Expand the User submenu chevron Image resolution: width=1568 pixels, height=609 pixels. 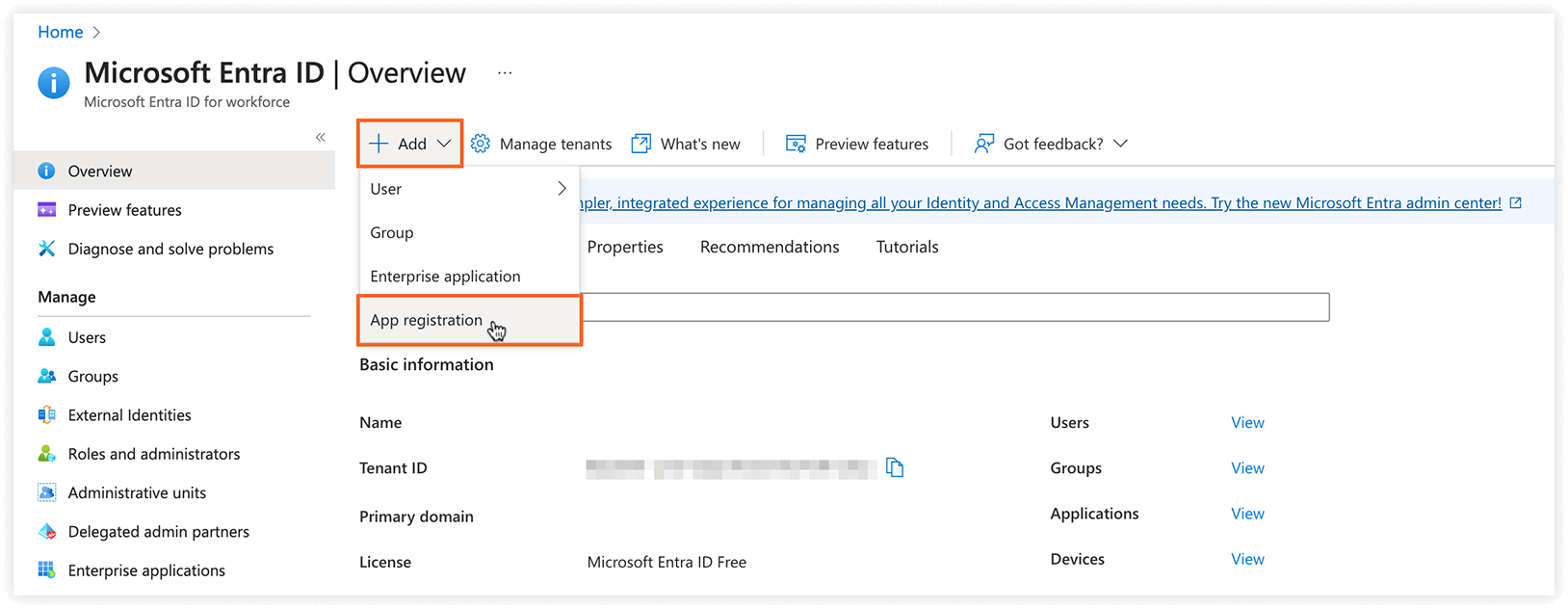pyautogui.click(x=562, y=189)
